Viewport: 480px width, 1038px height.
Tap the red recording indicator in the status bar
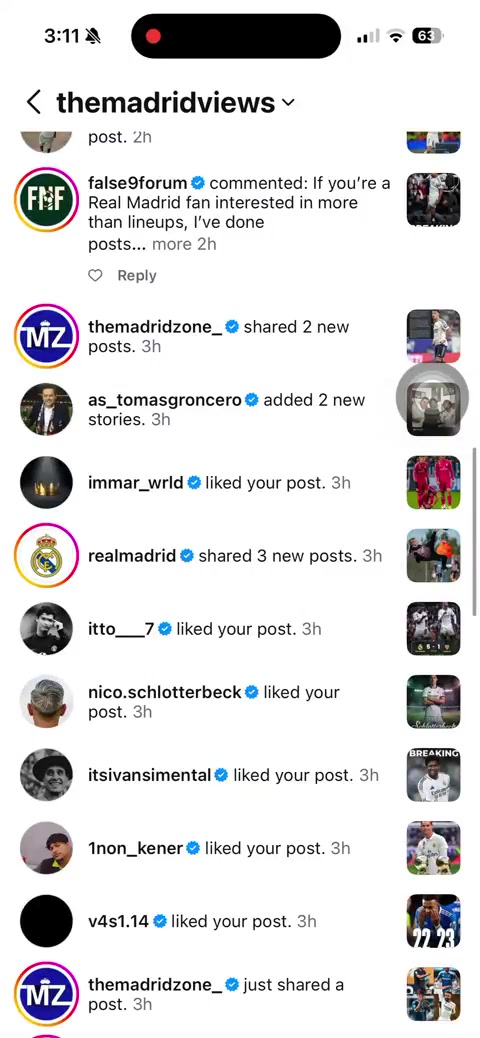click(x=153, y=36)
